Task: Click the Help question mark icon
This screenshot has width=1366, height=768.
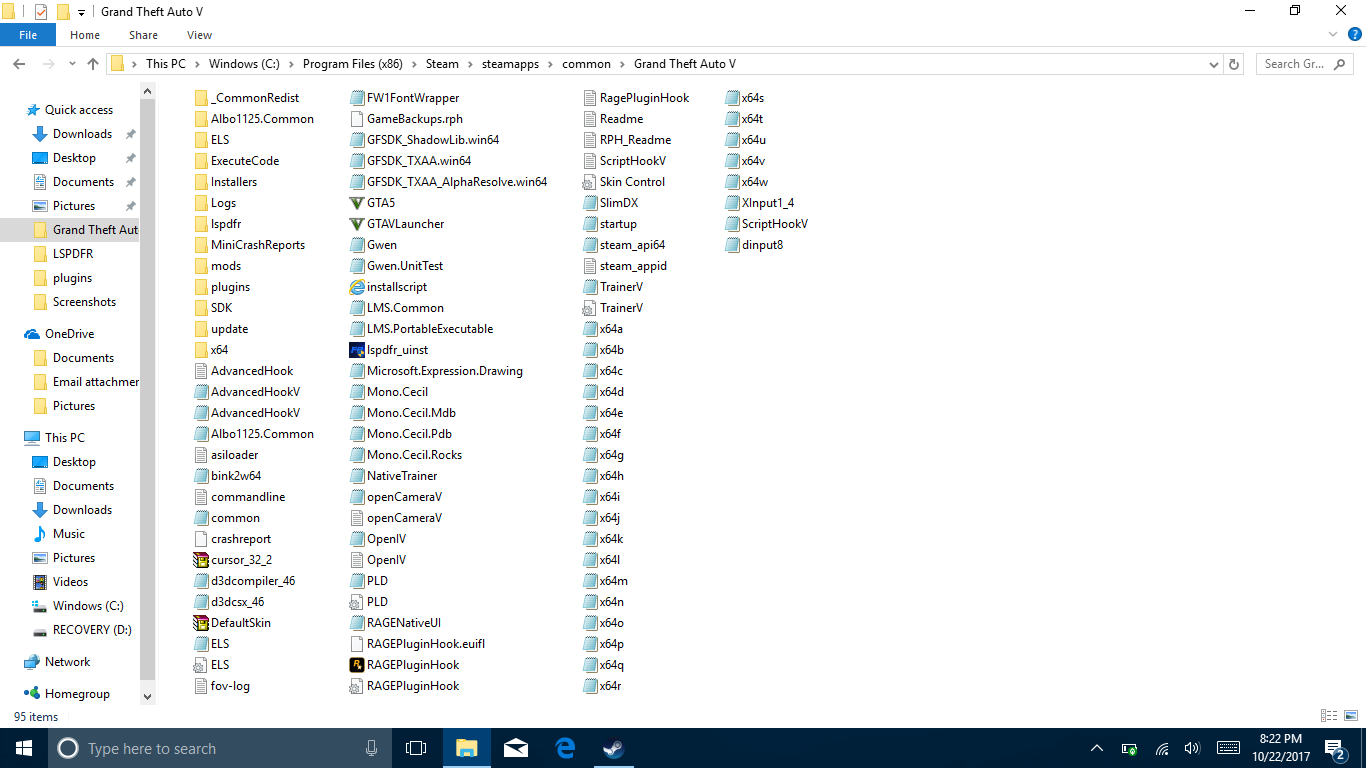Action: (x=1355, y=35)
